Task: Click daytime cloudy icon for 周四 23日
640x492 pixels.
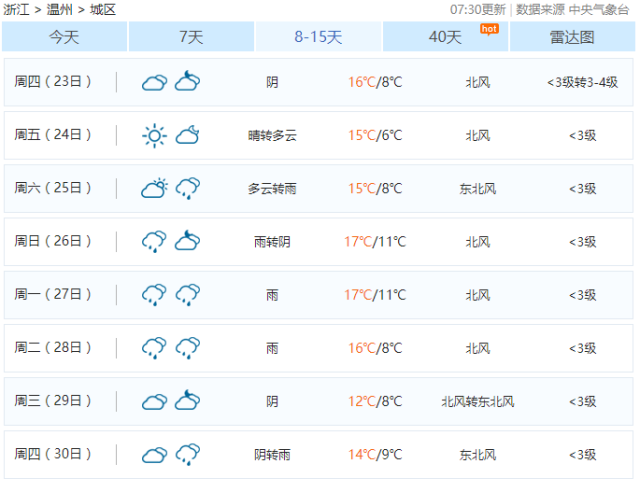Action: 154,82
